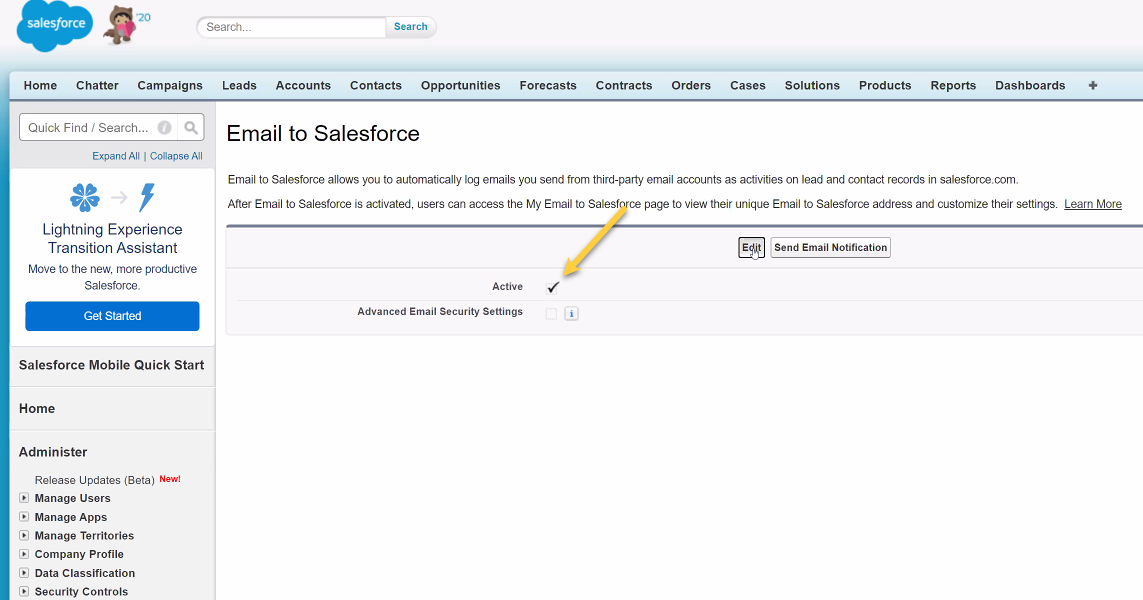This screenshot has height=600, width=1143.
Task: Open the Contracts tab
Action: click(x=624, y=85)
